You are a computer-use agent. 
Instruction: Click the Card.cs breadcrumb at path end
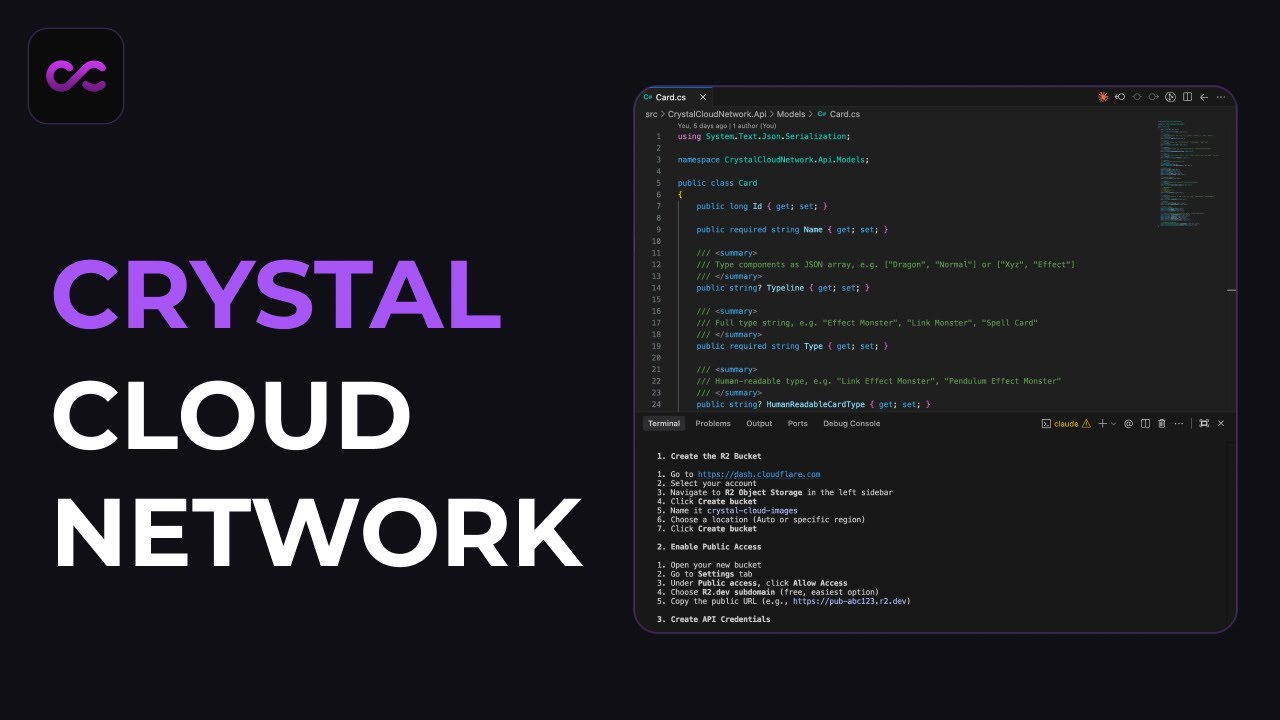coord(838,115)
